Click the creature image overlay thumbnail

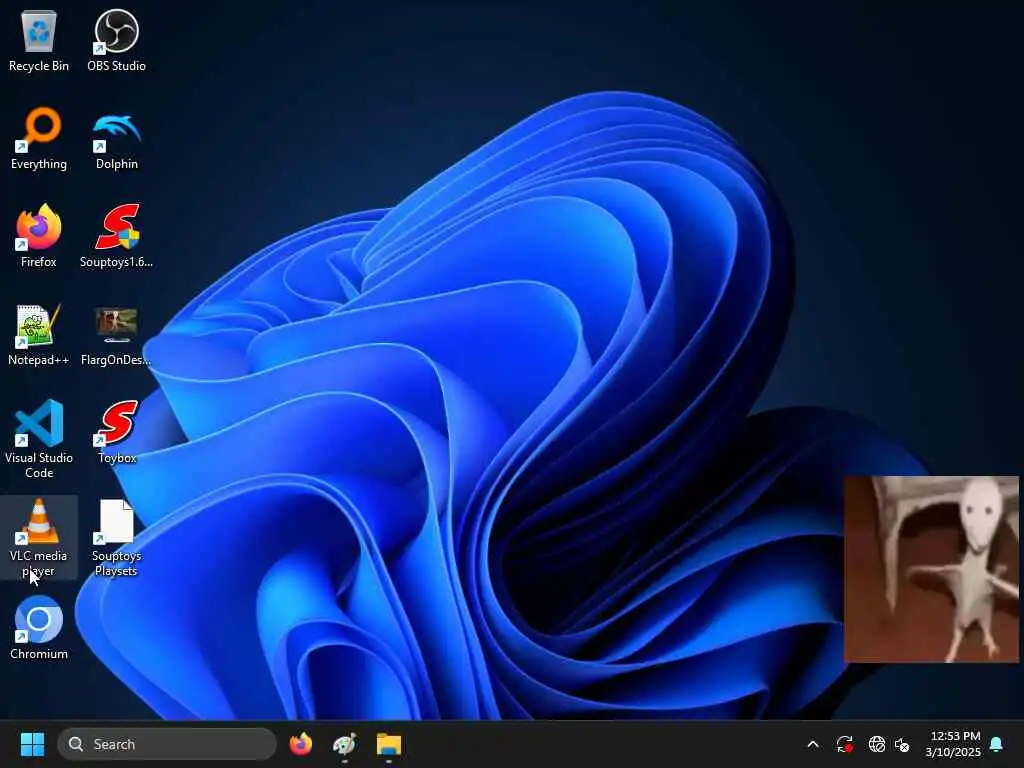pos(931,569)
